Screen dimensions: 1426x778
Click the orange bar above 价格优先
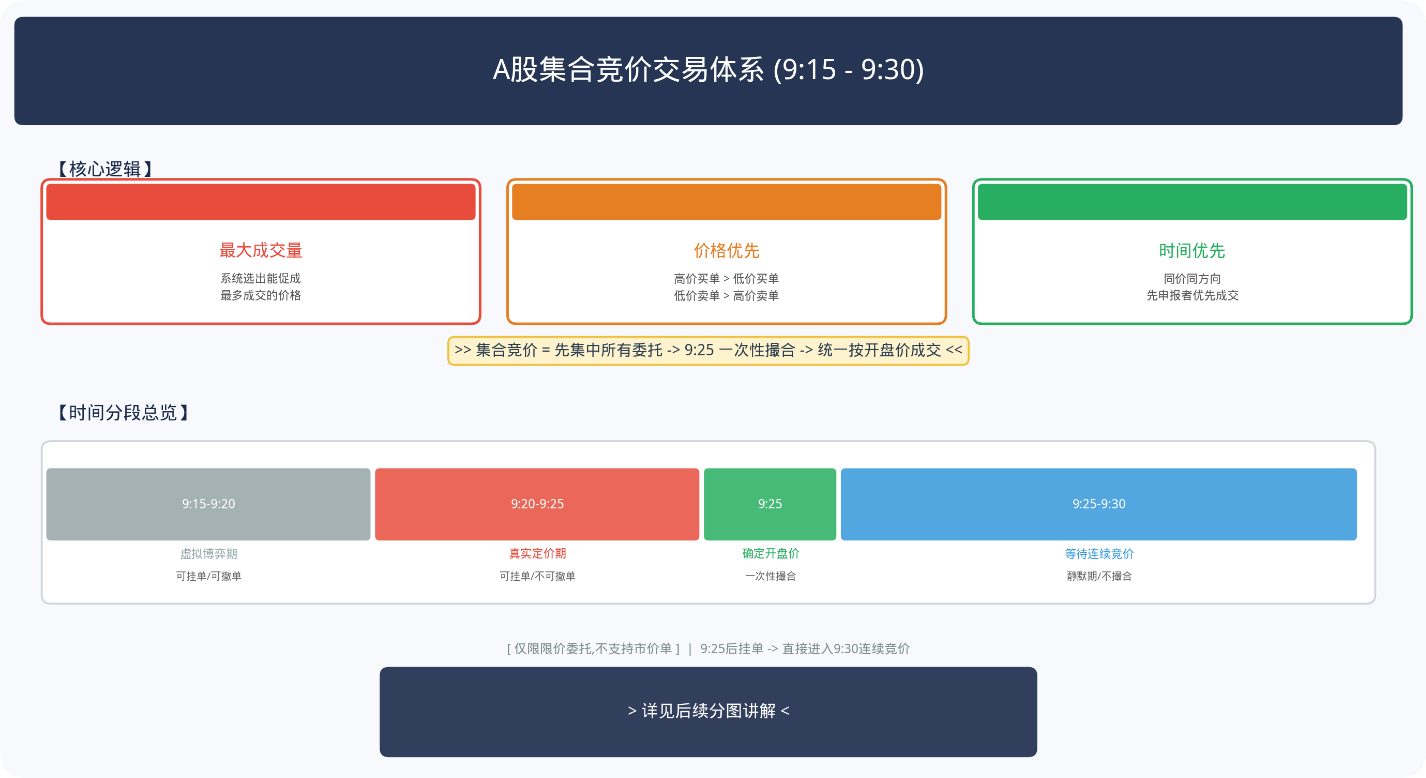(x=727, y=202)
